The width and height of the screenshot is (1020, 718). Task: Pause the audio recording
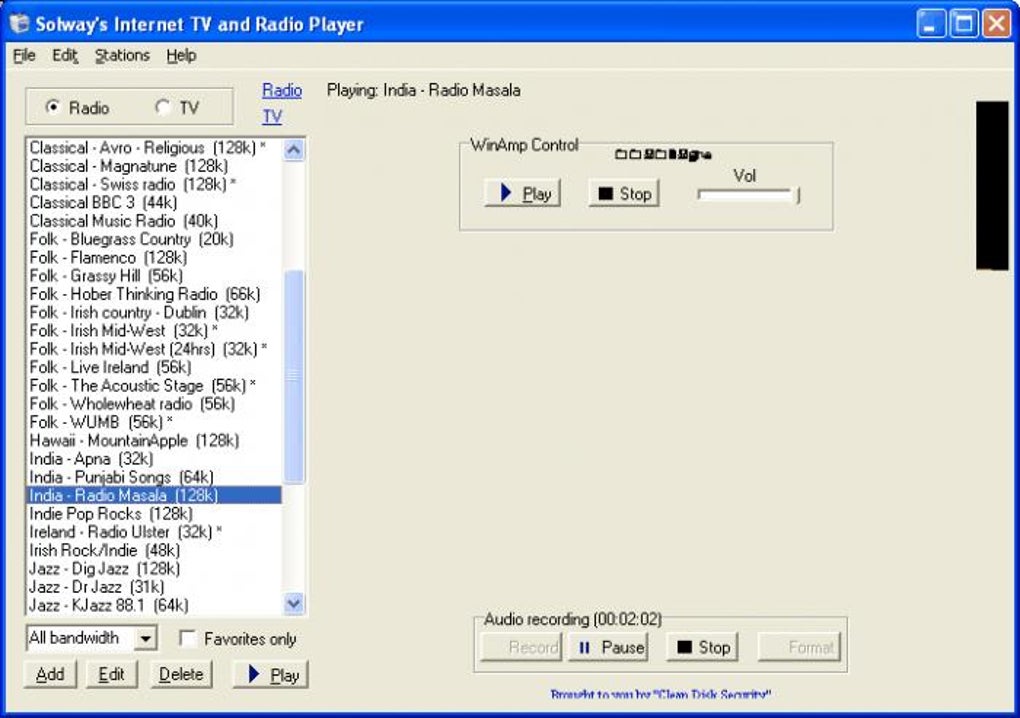click(608, 647)
